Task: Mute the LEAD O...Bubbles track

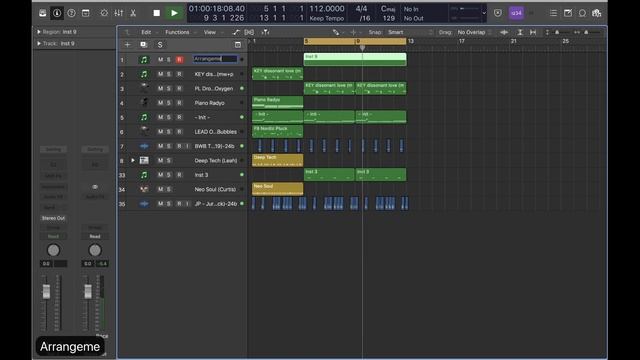Action: 160,131
